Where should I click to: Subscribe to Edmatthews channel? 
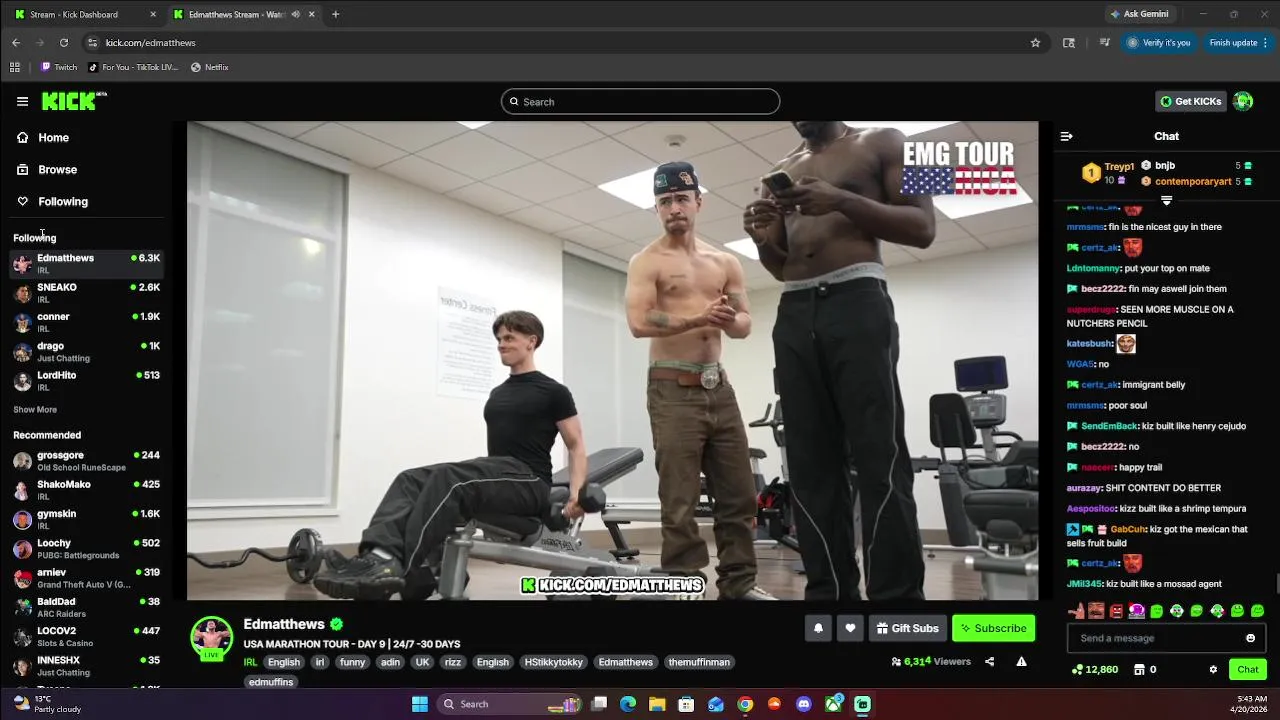(x=993, y=628)
